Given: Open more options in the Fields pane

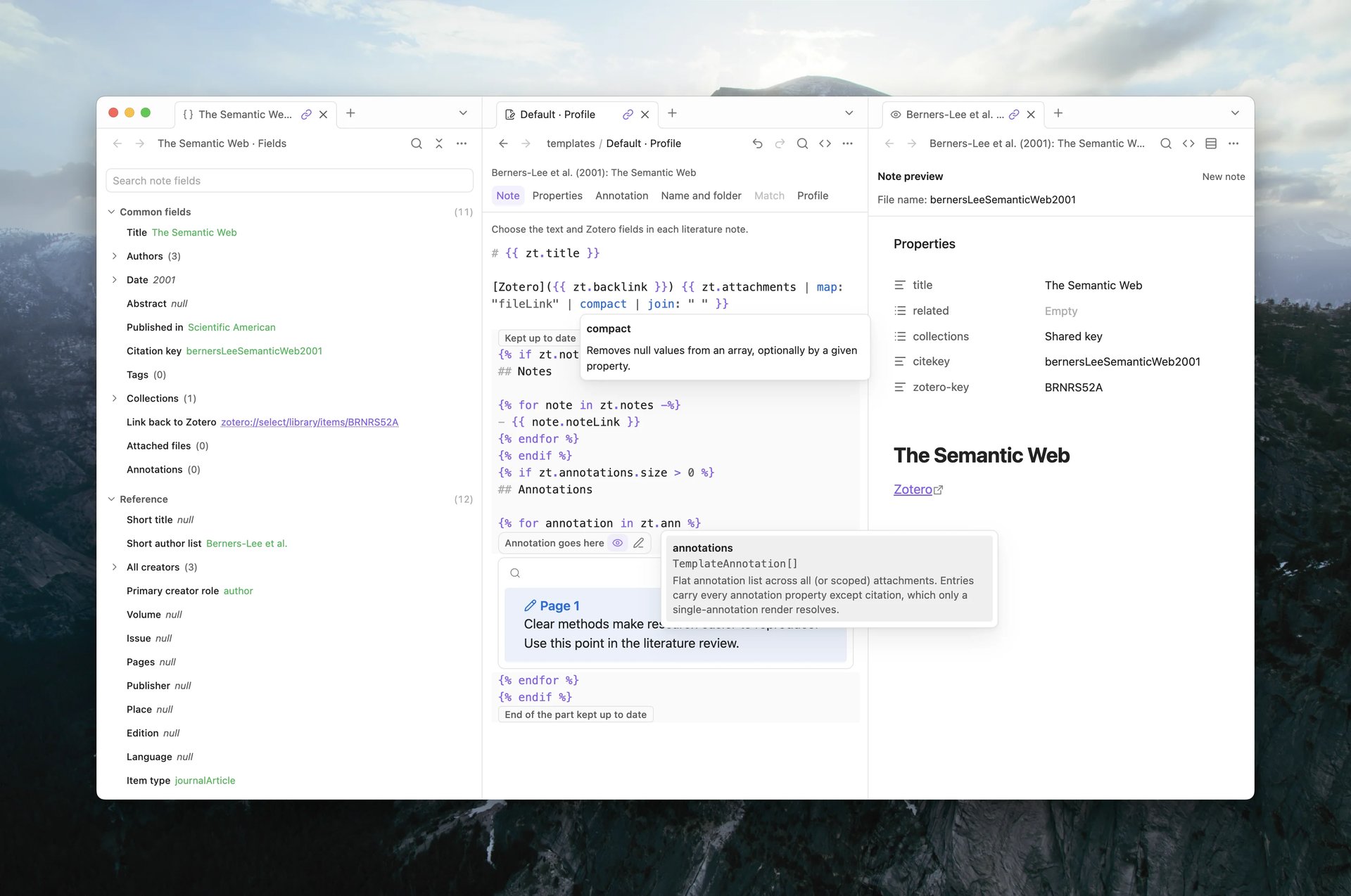Looking at the screenshot, I should click(x=462, y=143).
